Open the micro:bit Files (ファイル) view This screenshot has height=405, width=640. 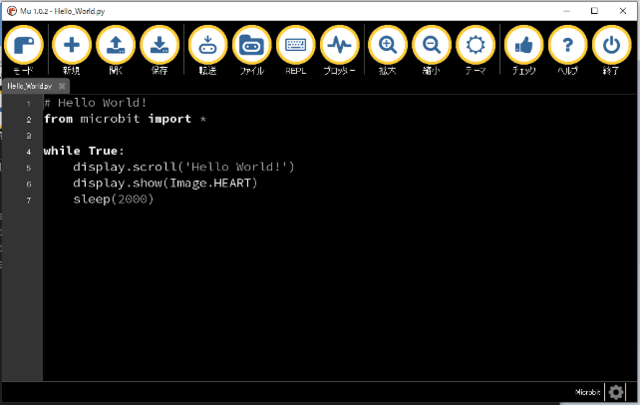[x=252, y=46]
